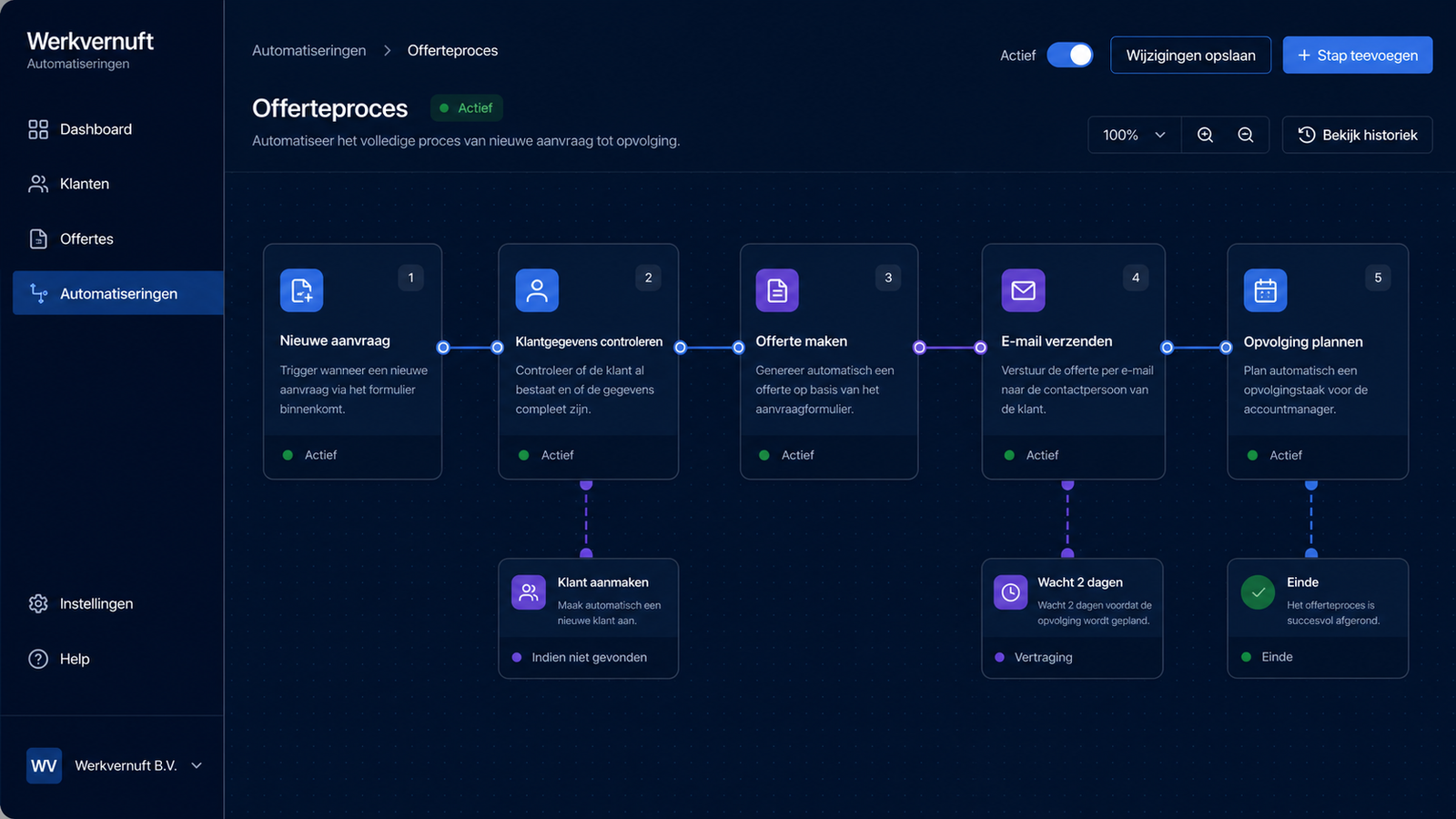Zoom in on the workflow canvas
The height and width of the screenshot is (819, 1456).
1205,135
